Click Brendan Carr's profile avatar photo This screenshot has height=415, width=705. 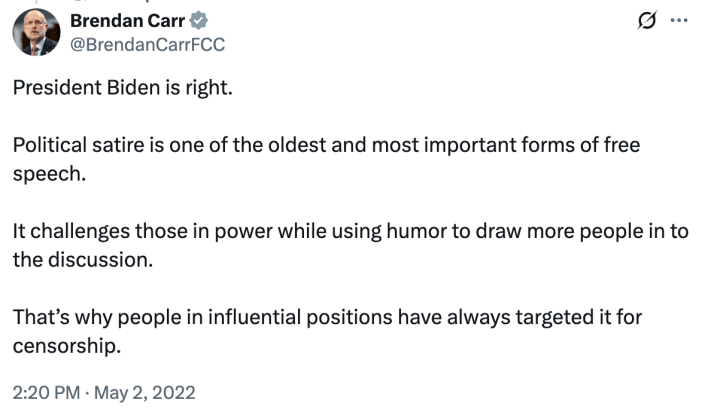click(x=36, y=32)
